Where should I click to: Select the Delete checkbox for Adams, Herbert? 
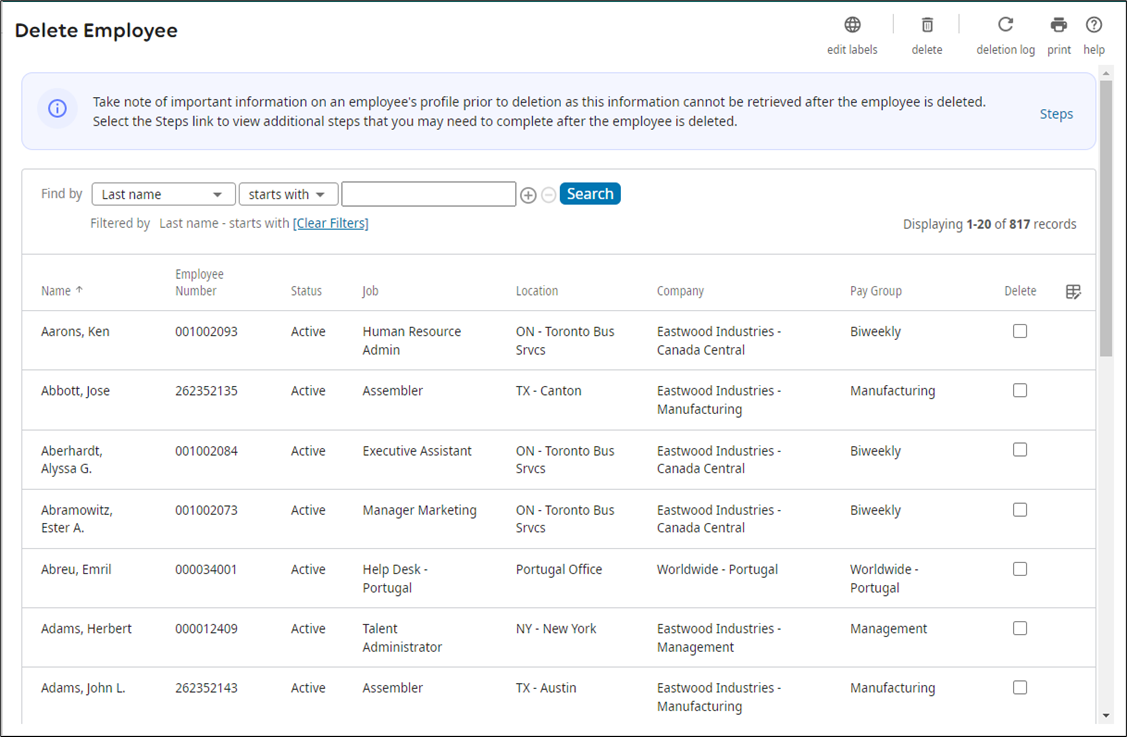pyautogui.click(x=1020, y=628)
